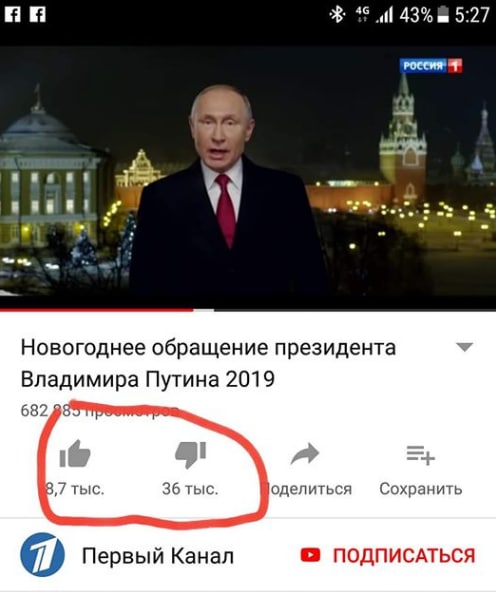
Task: Tap the 36 тыс. dislike count
Action: [190, 489]
